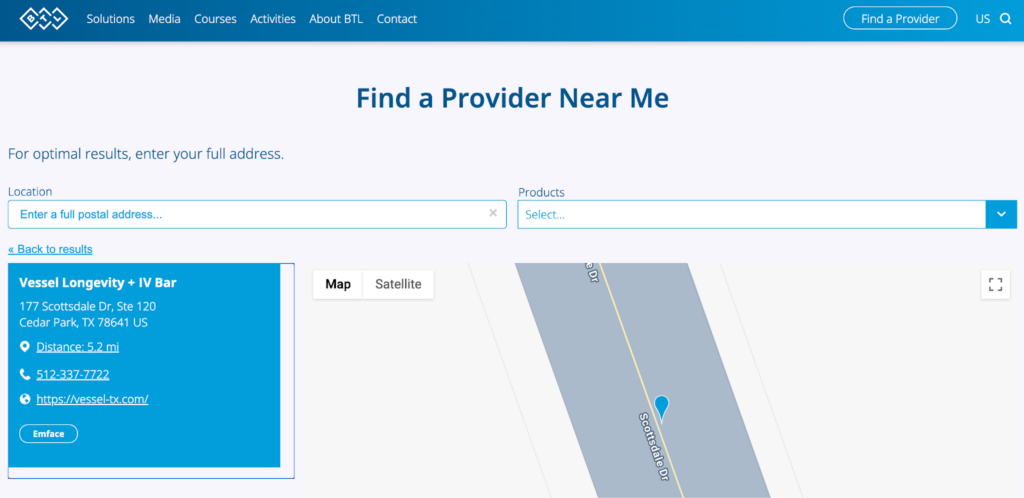
Task: Open the Products Select combo box
Action: coord(750,214)
